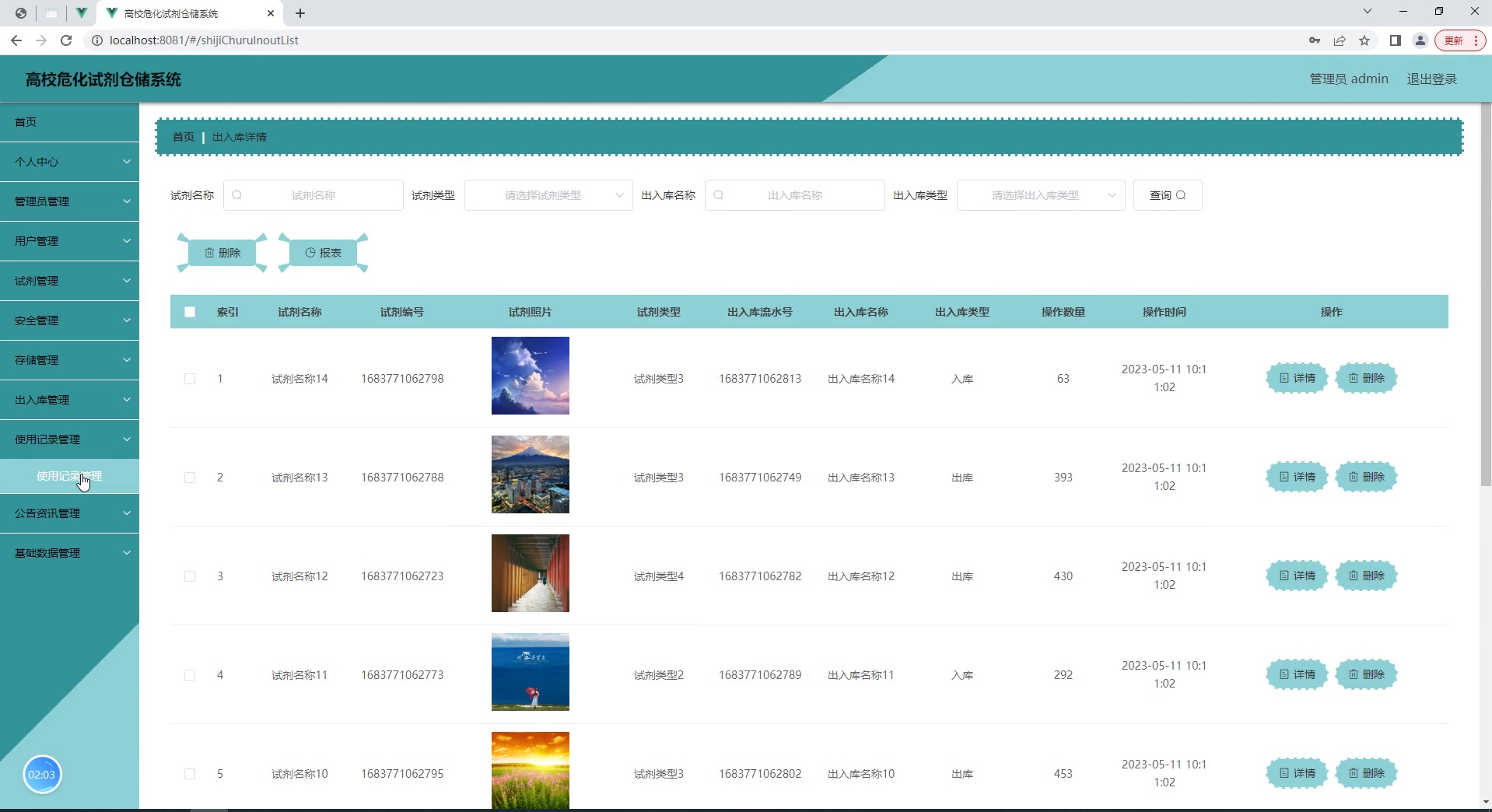The width and height of the screenshot is (1492, 812).
Task: Check the select-all header checkbox
Action: (190, 312)
